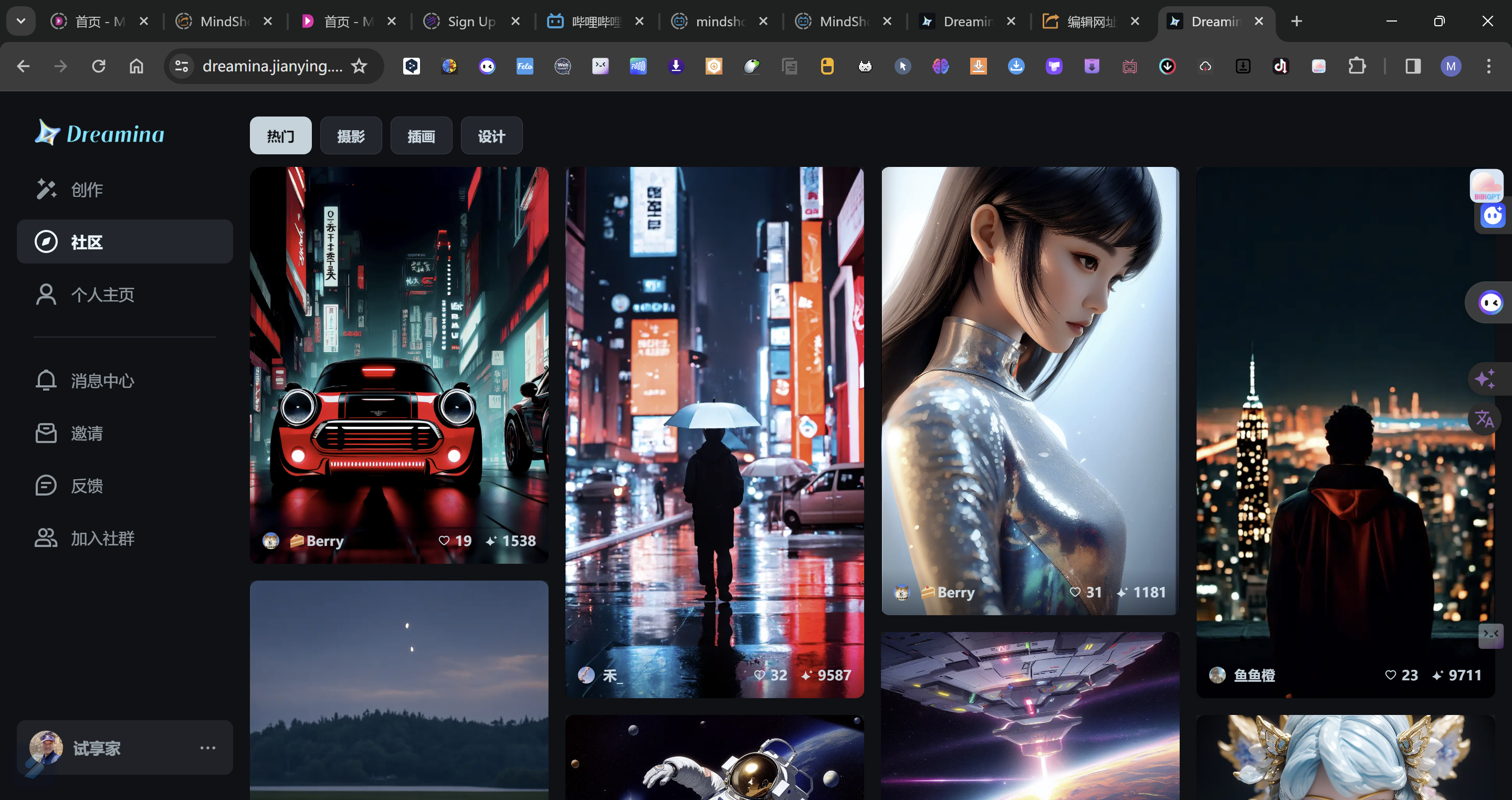Like the rainy street umbrella image
This screenshot has width=1512, height=800.
[x=760, y=675]
